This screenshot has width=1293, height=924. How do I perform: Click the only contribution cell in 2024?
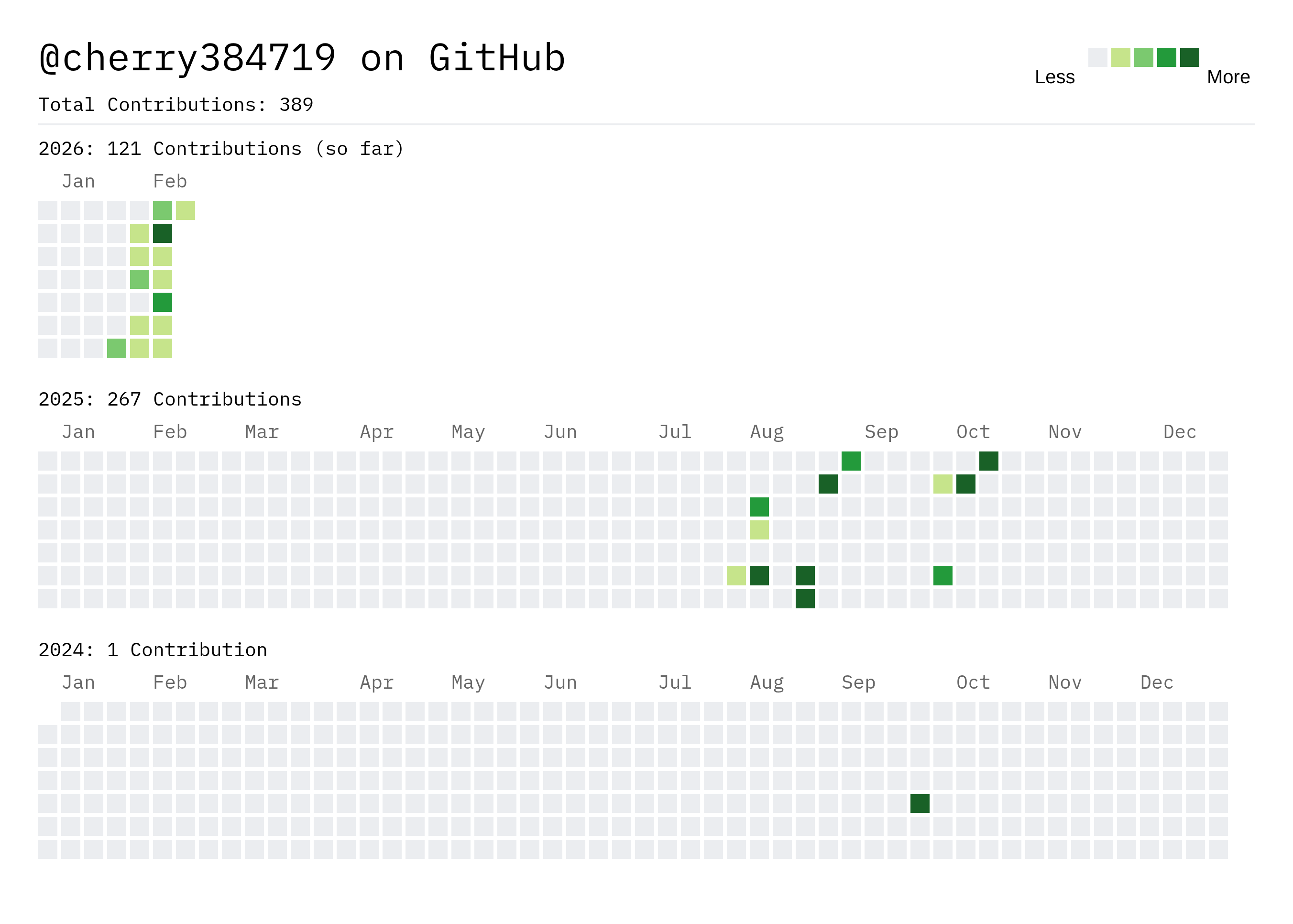[x=919, y=803]
